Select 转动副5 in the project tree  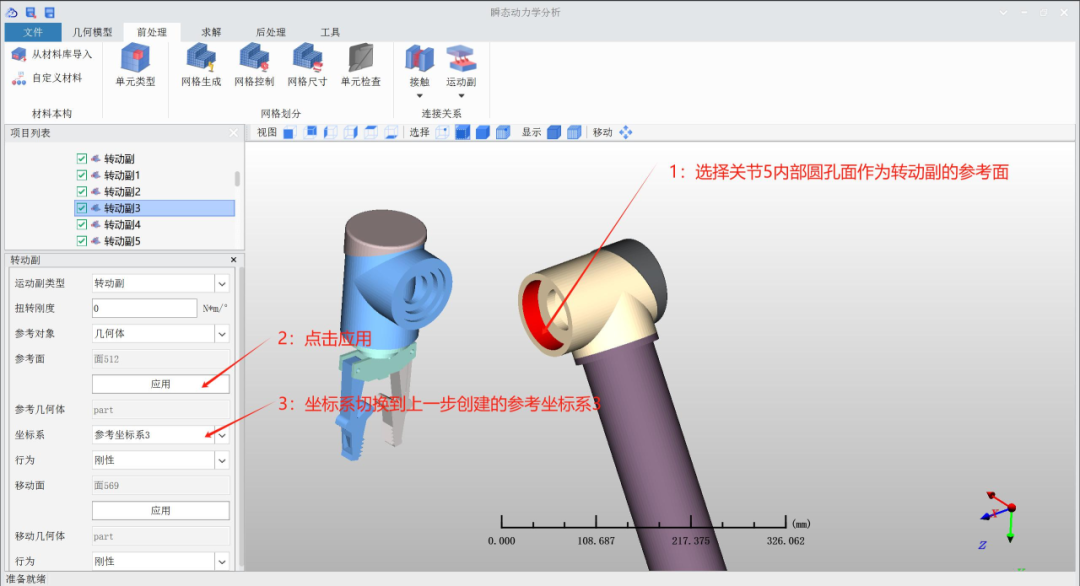[123, 241]
